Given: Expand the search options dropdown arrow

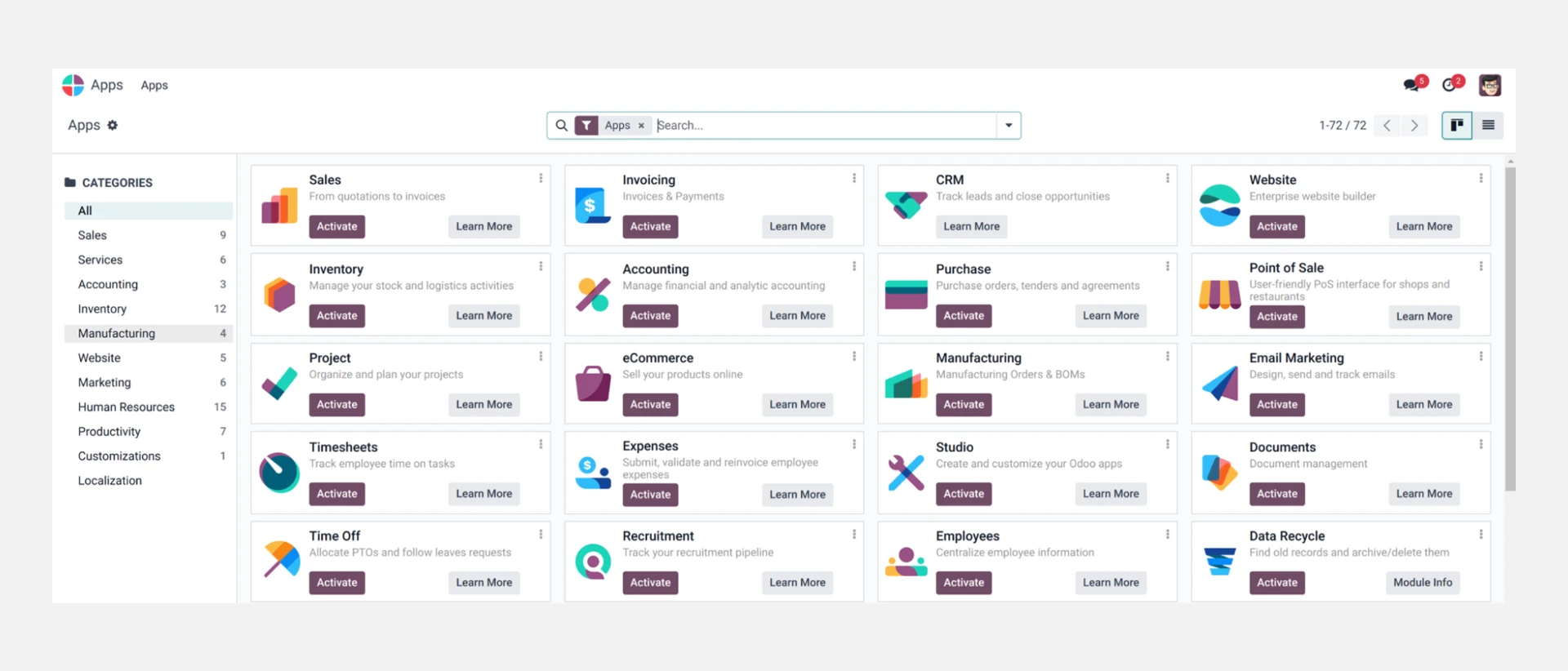Looking at the screenshot, I should (x=1009, y=125).
